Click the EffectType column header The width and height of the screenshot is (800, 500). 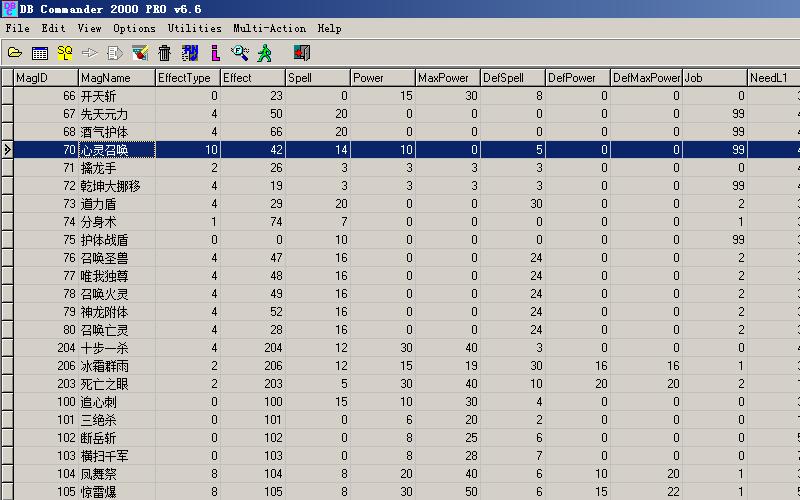click(x=186, y=78)
